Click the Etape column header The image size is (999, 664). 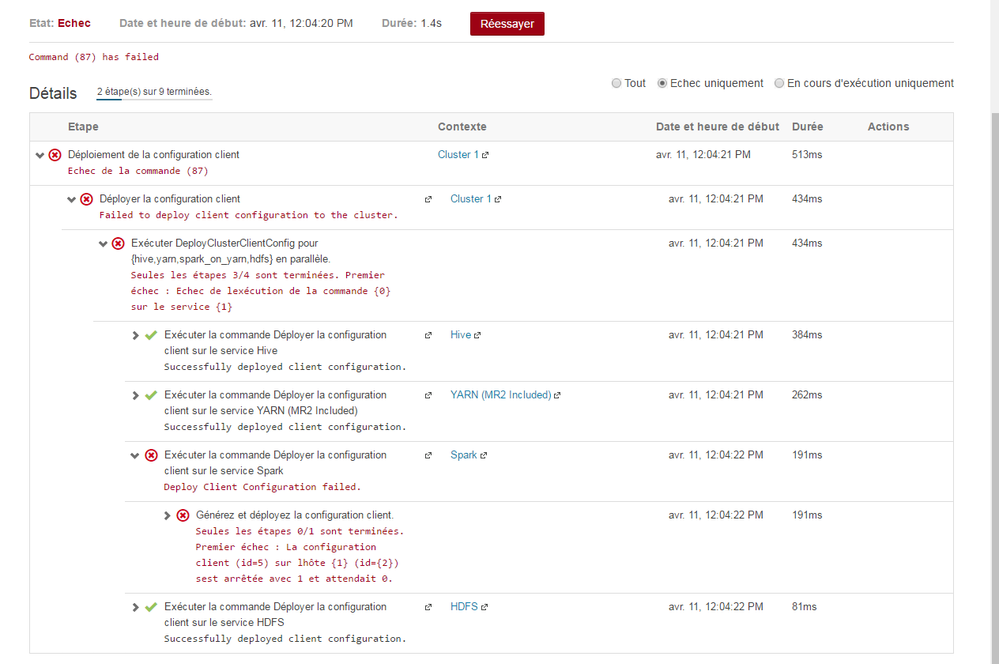tap(83, 127)
